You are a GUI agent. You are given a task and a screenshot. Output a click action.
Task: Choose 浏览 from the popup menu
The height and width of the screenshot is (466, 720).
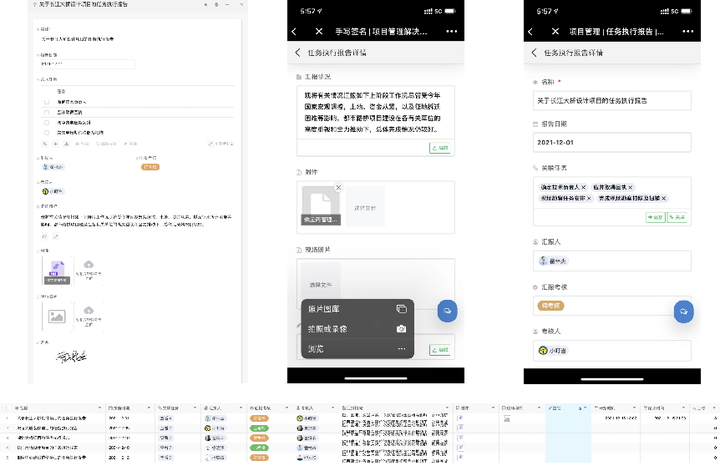pos(357,349)
